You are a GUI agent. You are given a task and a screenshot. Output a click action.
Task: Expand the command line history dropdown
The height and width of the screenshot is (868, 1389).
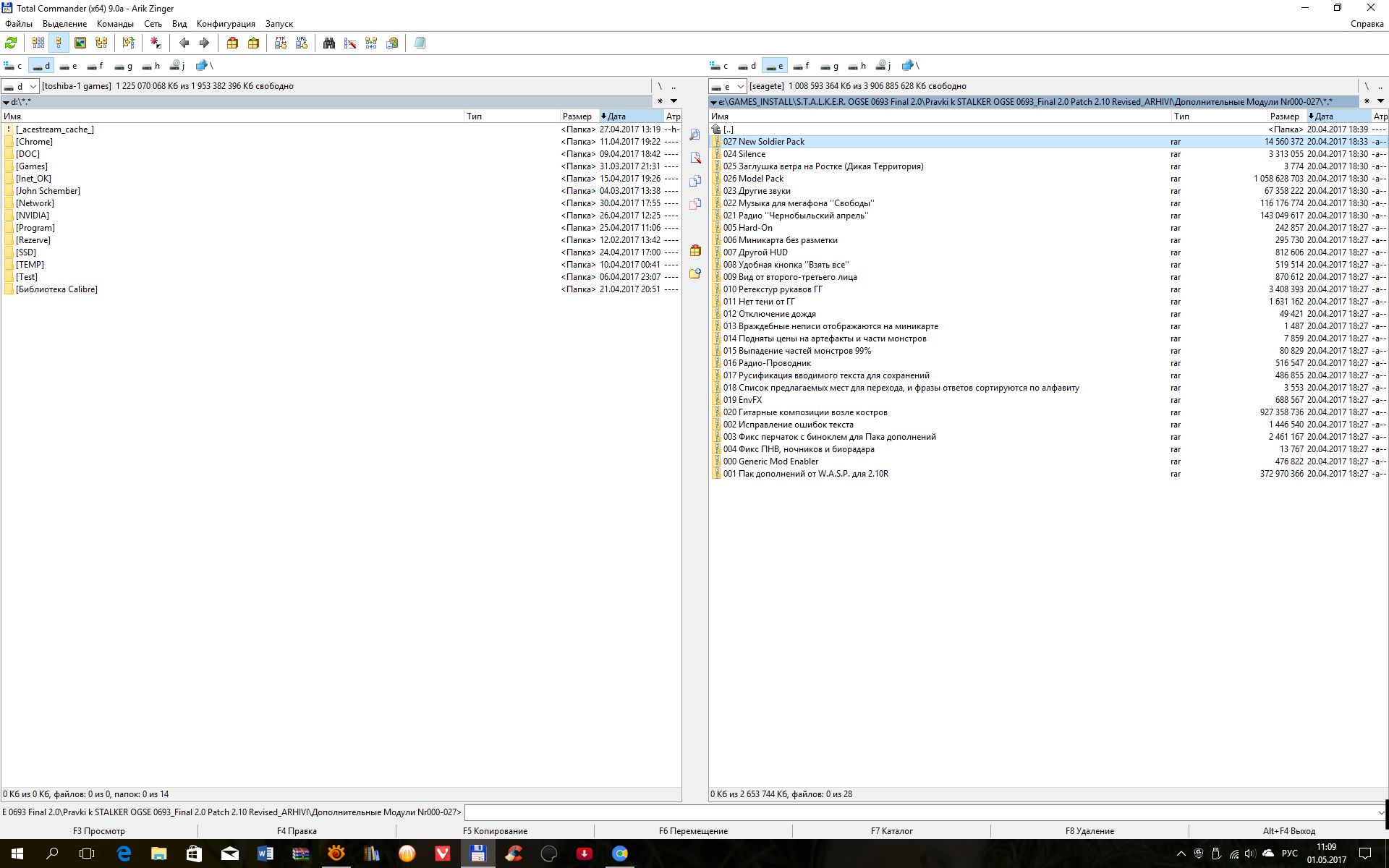click(x=1380, y=812)
